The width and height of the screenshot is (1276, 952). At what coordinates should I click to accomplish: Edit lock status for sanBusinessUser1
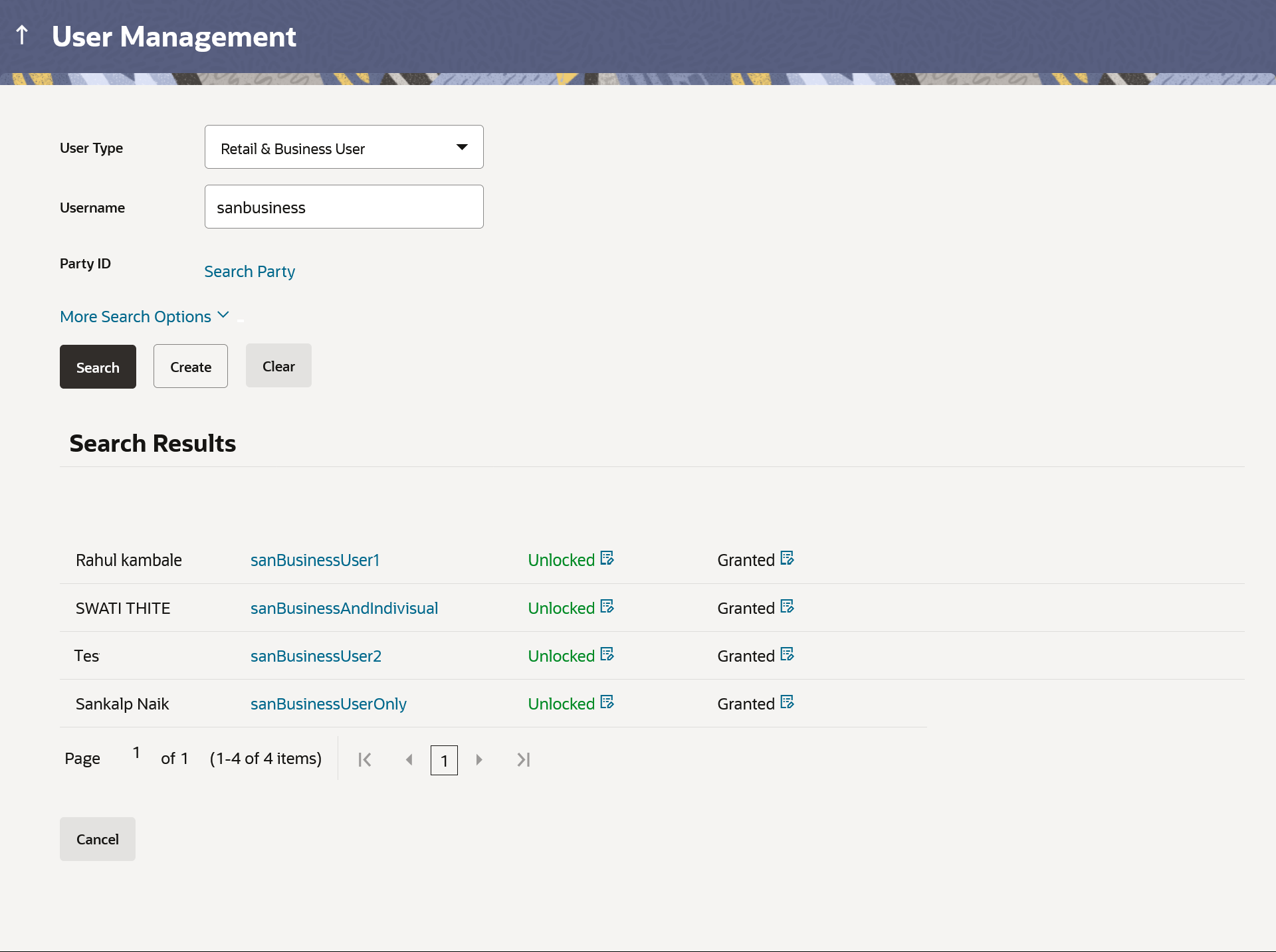607,558
